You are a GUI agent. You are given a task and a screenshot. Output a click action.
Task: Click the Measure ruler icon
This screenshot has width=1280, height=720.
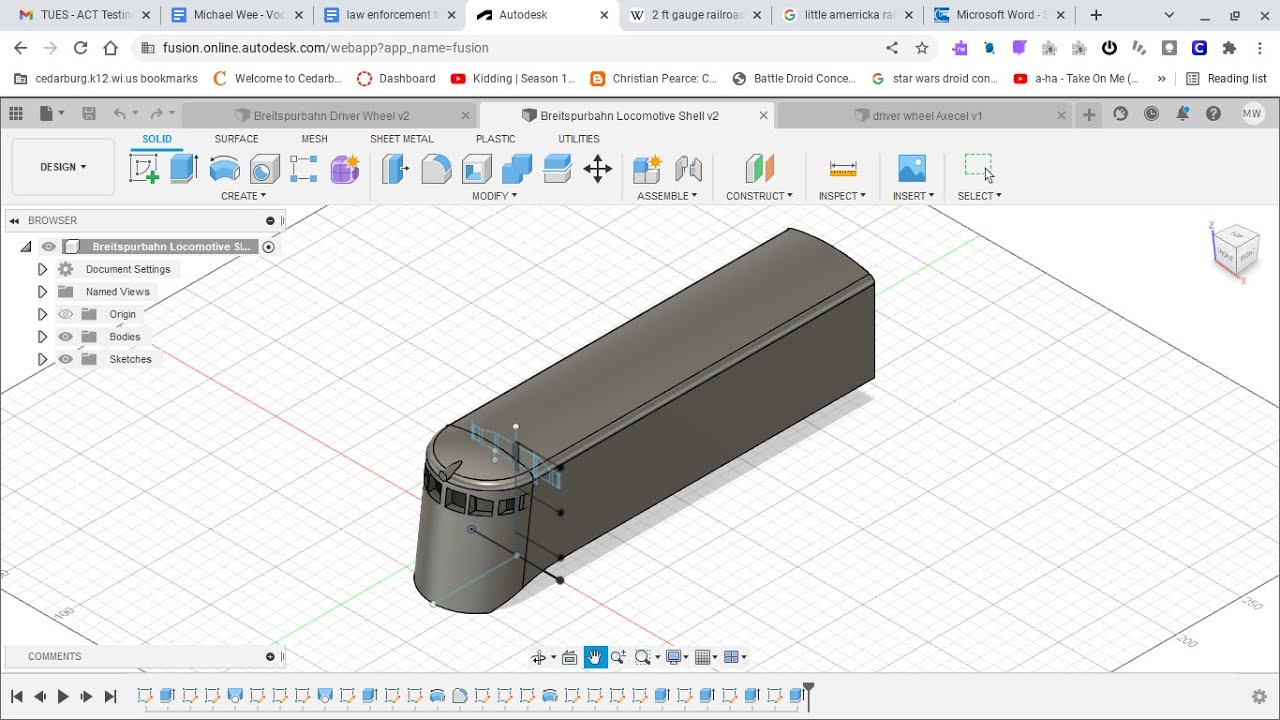pos(843,168)
